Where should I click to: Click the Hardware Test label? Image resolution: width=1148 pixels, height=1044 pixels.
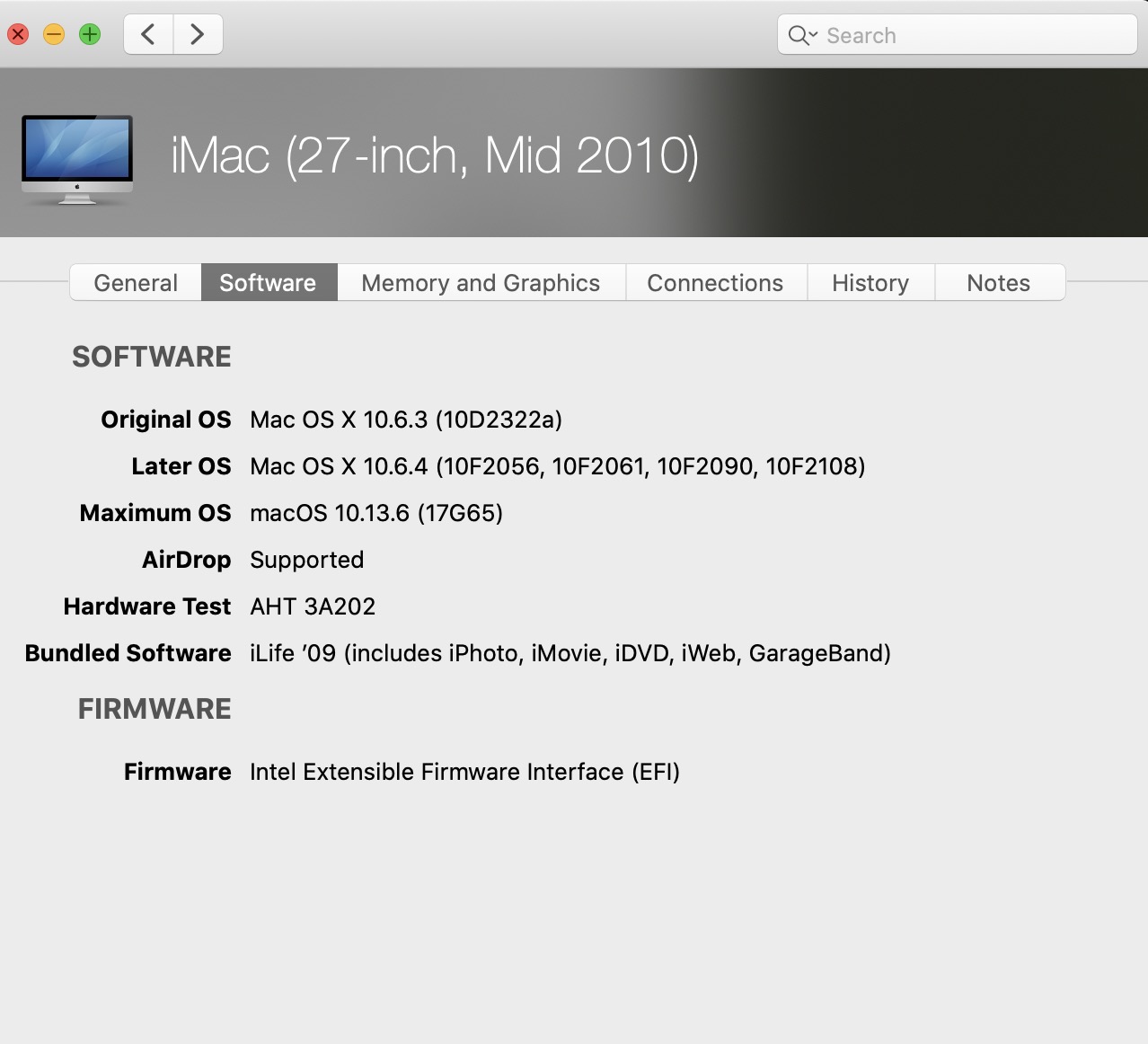pos(147,606)
